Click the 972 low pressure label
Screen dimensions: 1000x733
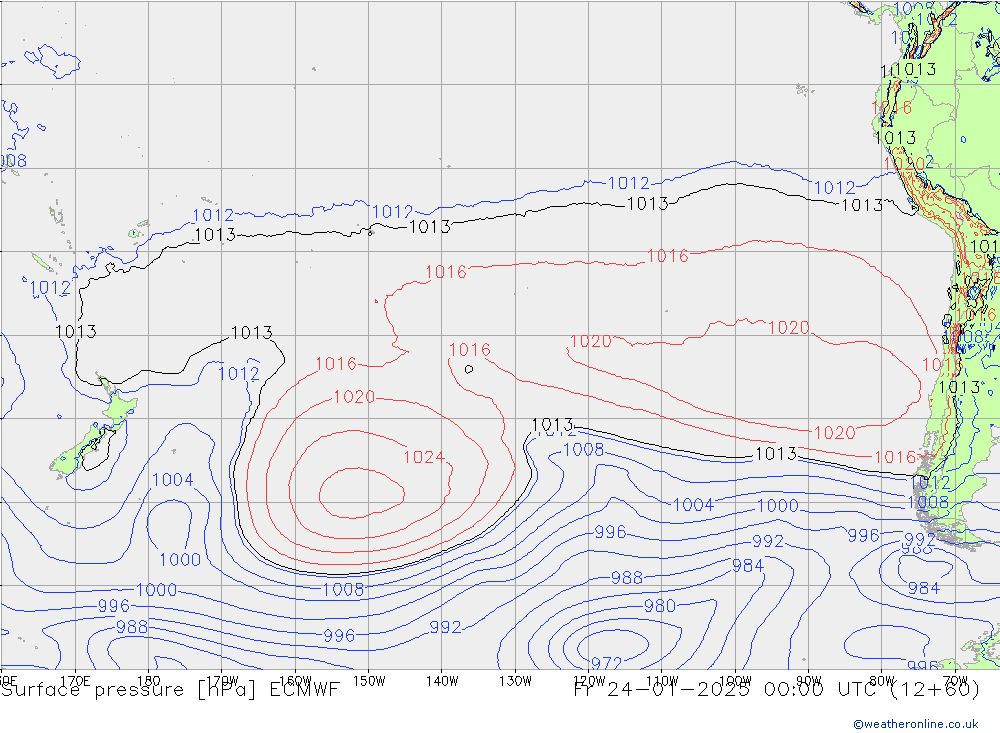pos(606,663)
